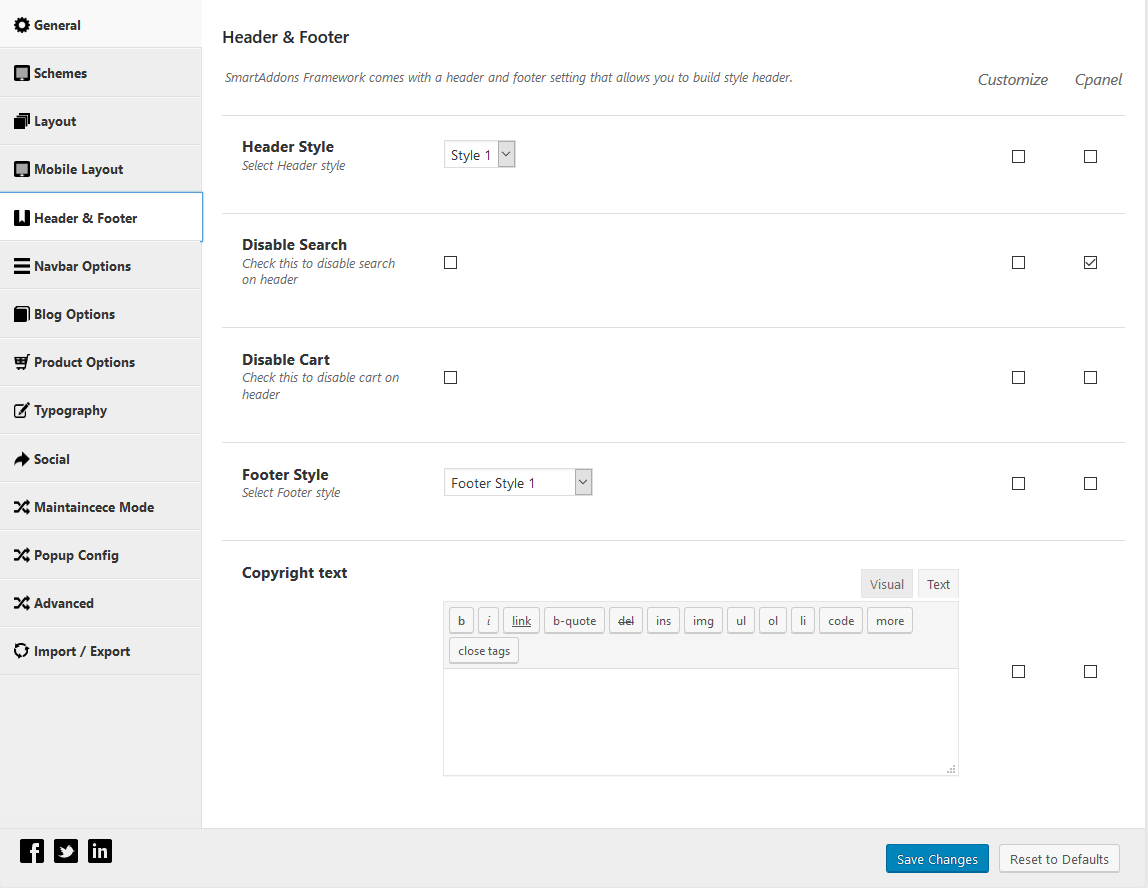
Task: Open the Twitter icon link
Action: (x=66, y=851)
